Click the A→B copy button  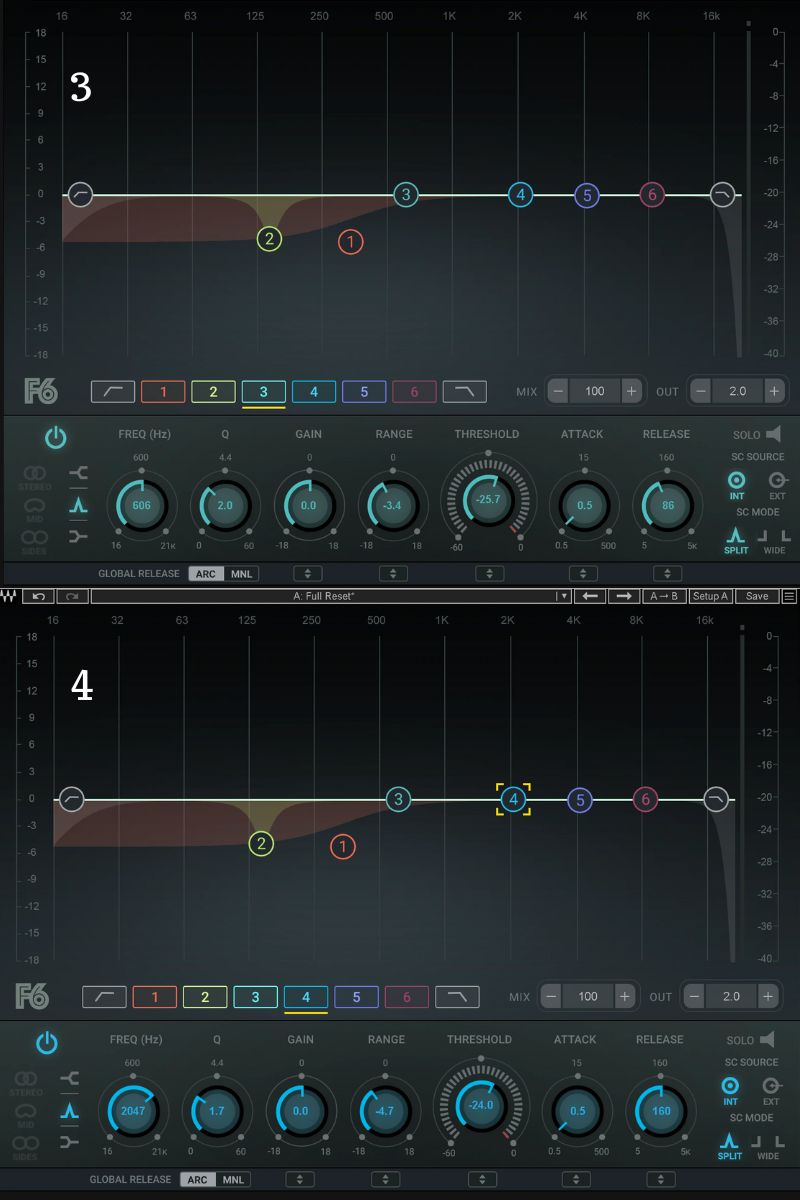(x=665, y=596)
